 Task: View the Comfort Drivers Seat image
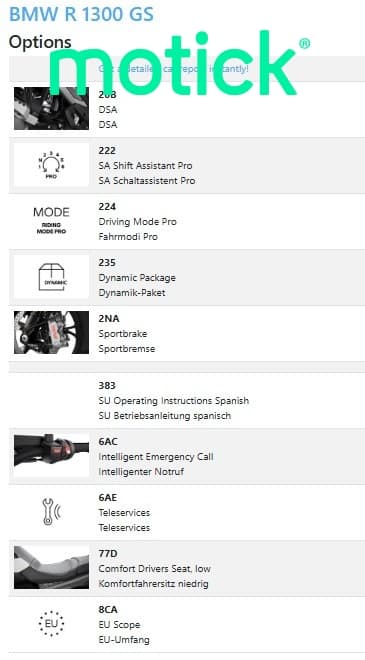point(51,567)
